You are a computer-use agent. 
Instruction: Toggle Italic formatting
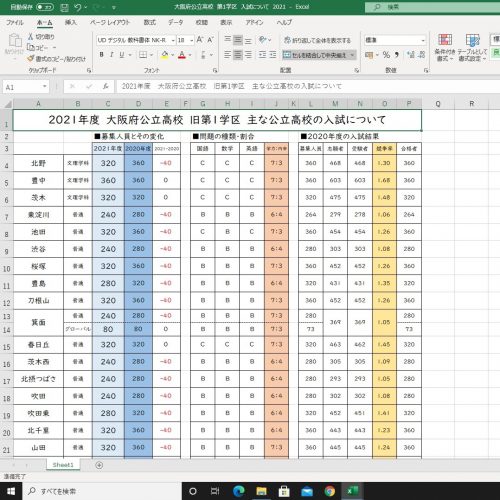pyautogui.click(x=112, y=55)
